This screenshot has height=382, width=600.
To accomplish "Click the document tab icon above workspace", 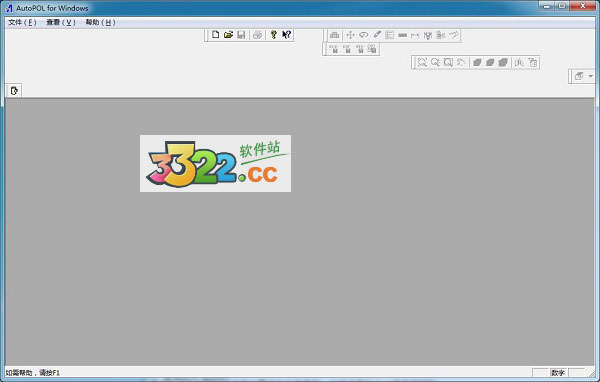I will [14, 91].
